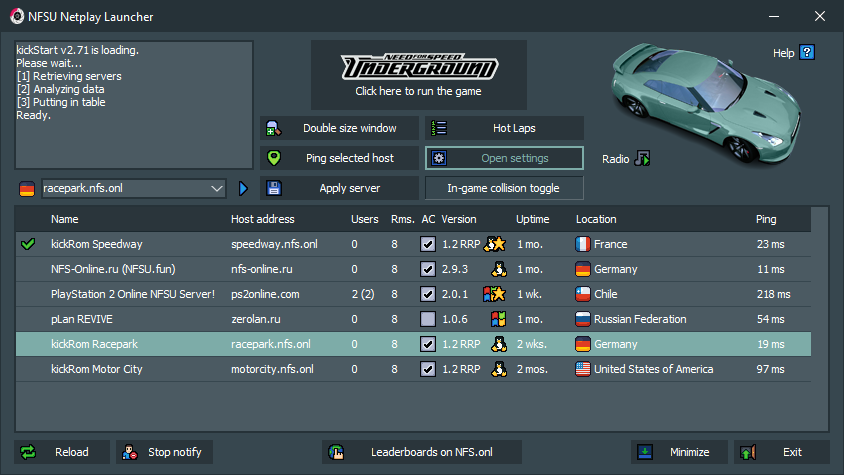Sort by the Users column header
844x475 pixels.
(364, 219)
